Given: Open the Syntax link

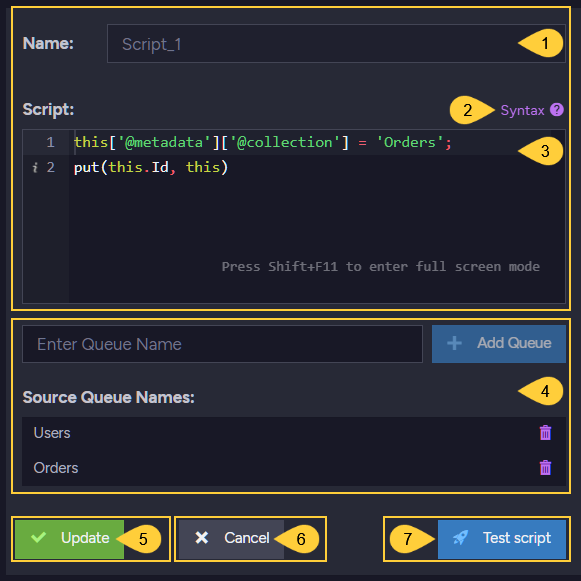Looking at the screenshot, I should 522,110.
